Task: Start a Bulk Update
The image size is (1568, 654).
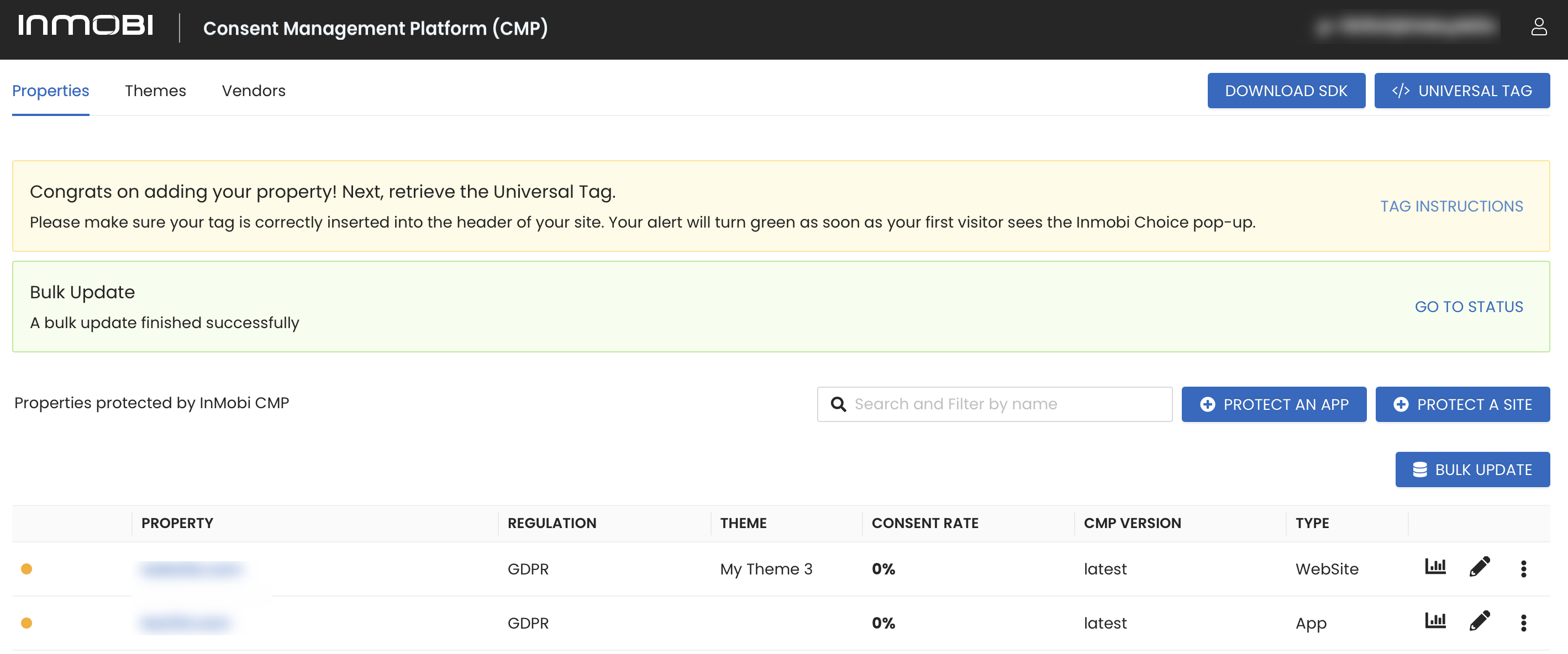Action: (1472, 469)
